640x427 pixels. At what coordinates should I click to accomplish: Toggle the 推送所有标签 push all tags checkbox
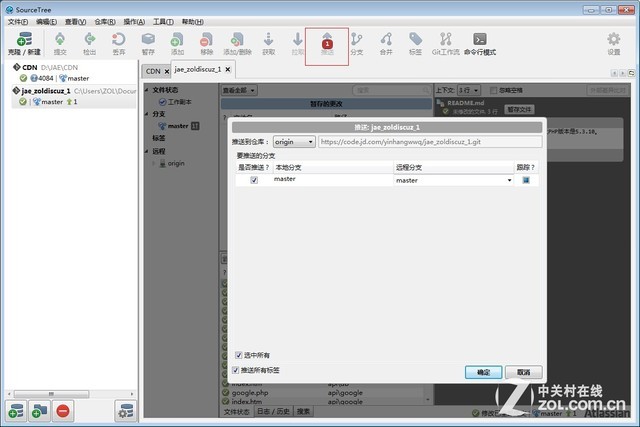pos(237,370)
